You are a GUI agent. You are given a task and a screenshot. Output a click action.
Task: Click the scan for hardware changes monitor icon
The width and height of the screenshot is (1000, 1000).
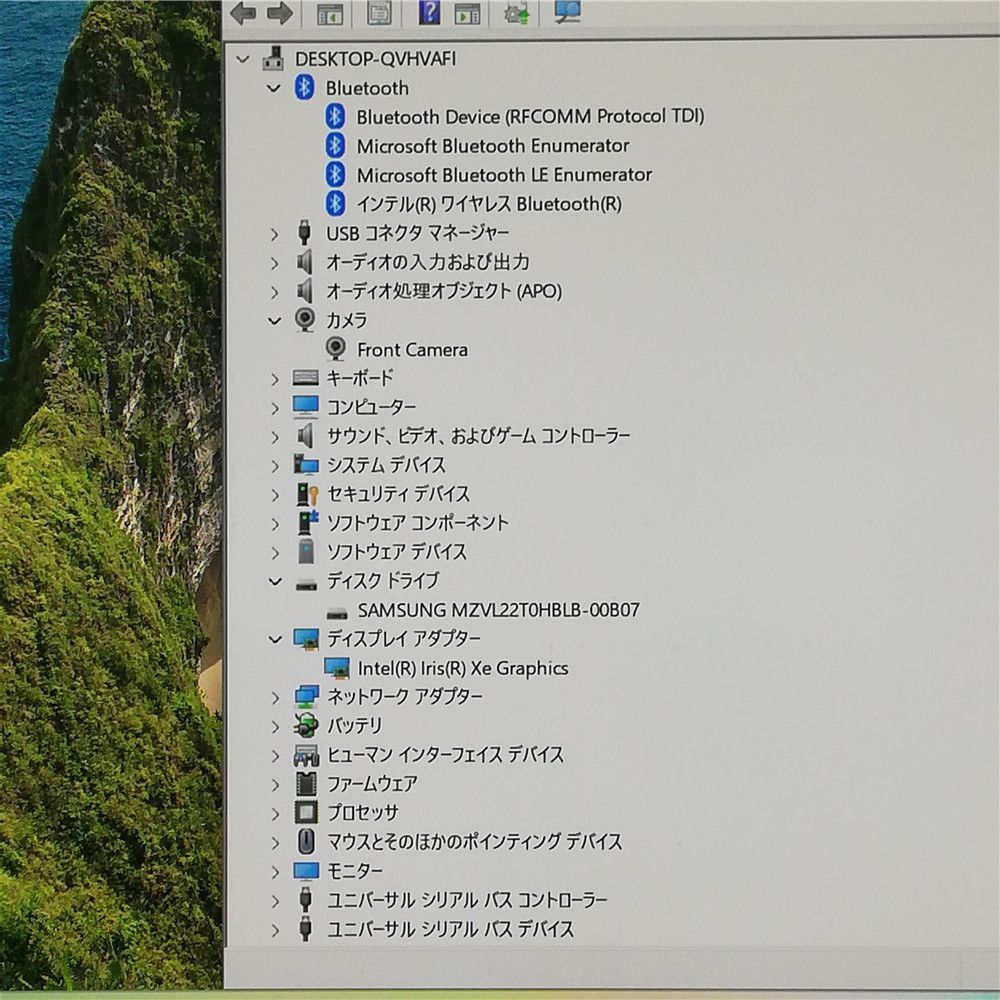coord(567,11)
